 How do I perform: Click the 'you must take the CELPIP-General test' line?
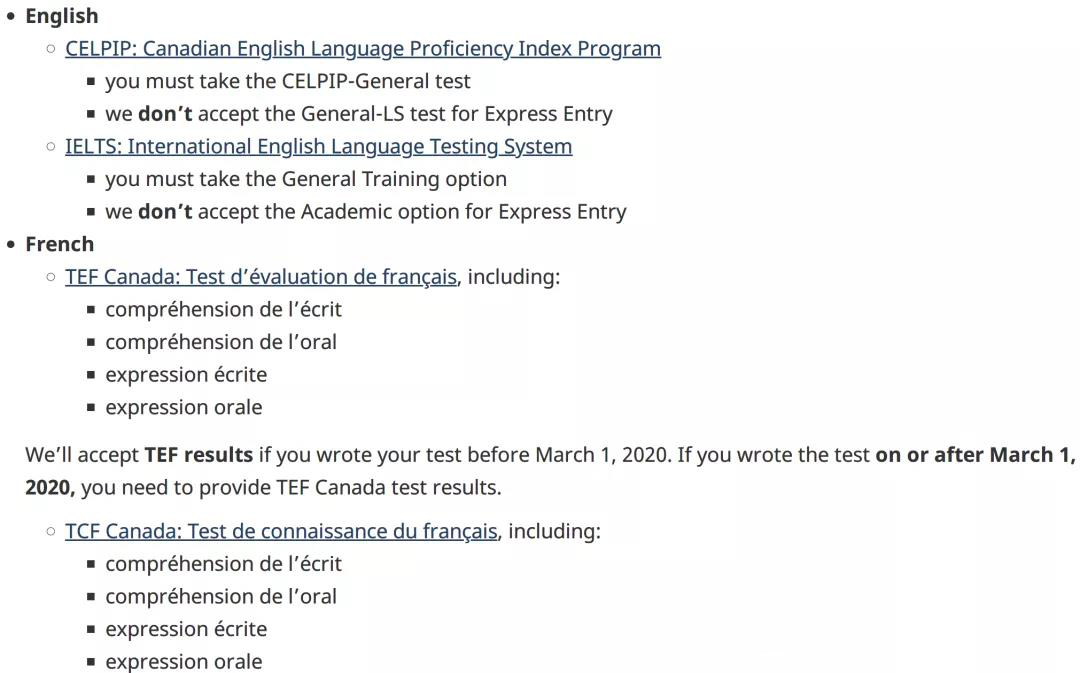pyautogui.click(x=288, y=81)
